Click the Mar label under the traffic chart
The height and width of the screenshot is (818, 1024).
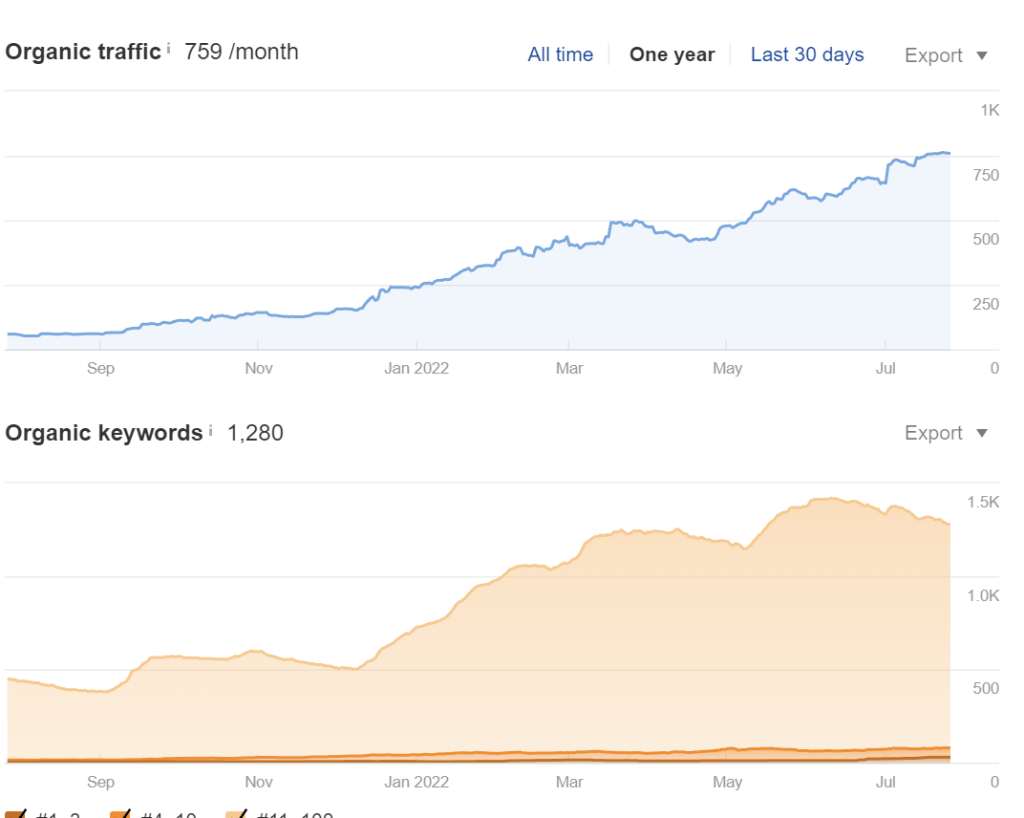(x=569, y=368)
